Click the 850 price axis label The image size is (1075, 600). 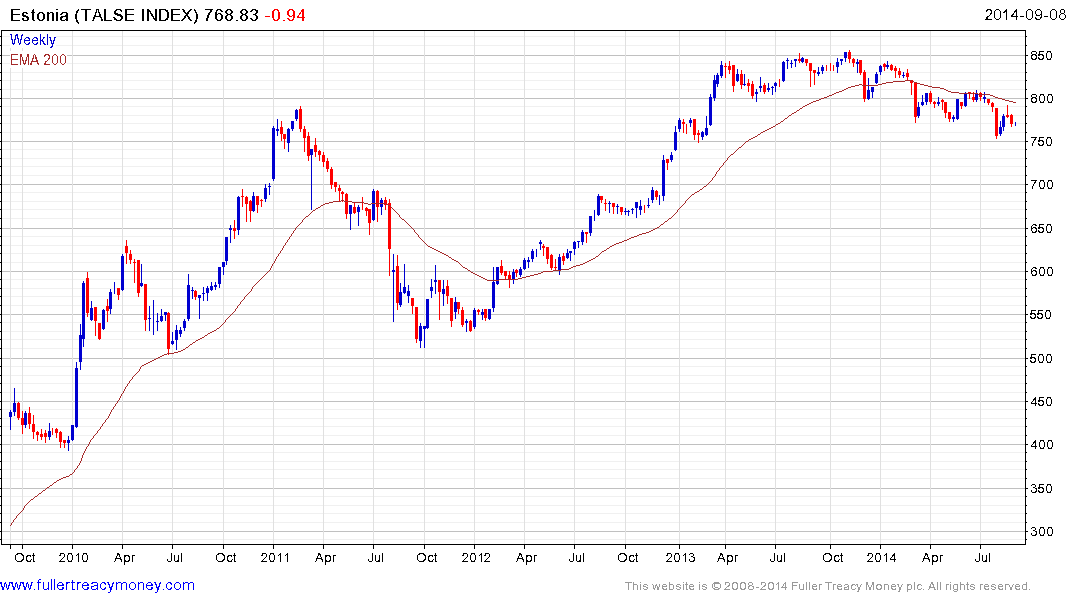pos(1041,56)
